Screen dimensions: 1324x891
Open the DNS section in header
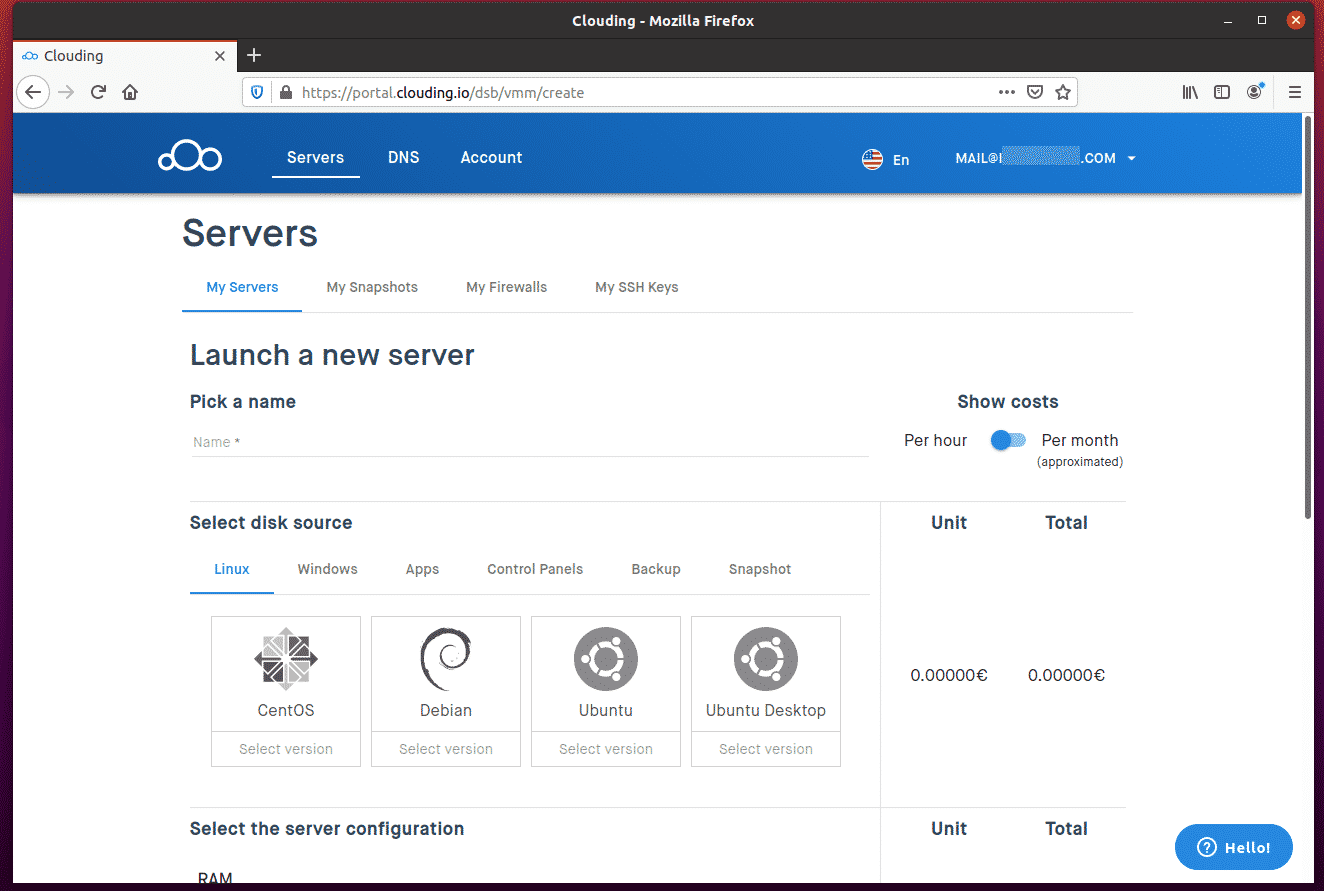pyautogui.click(x=404, y=157)
